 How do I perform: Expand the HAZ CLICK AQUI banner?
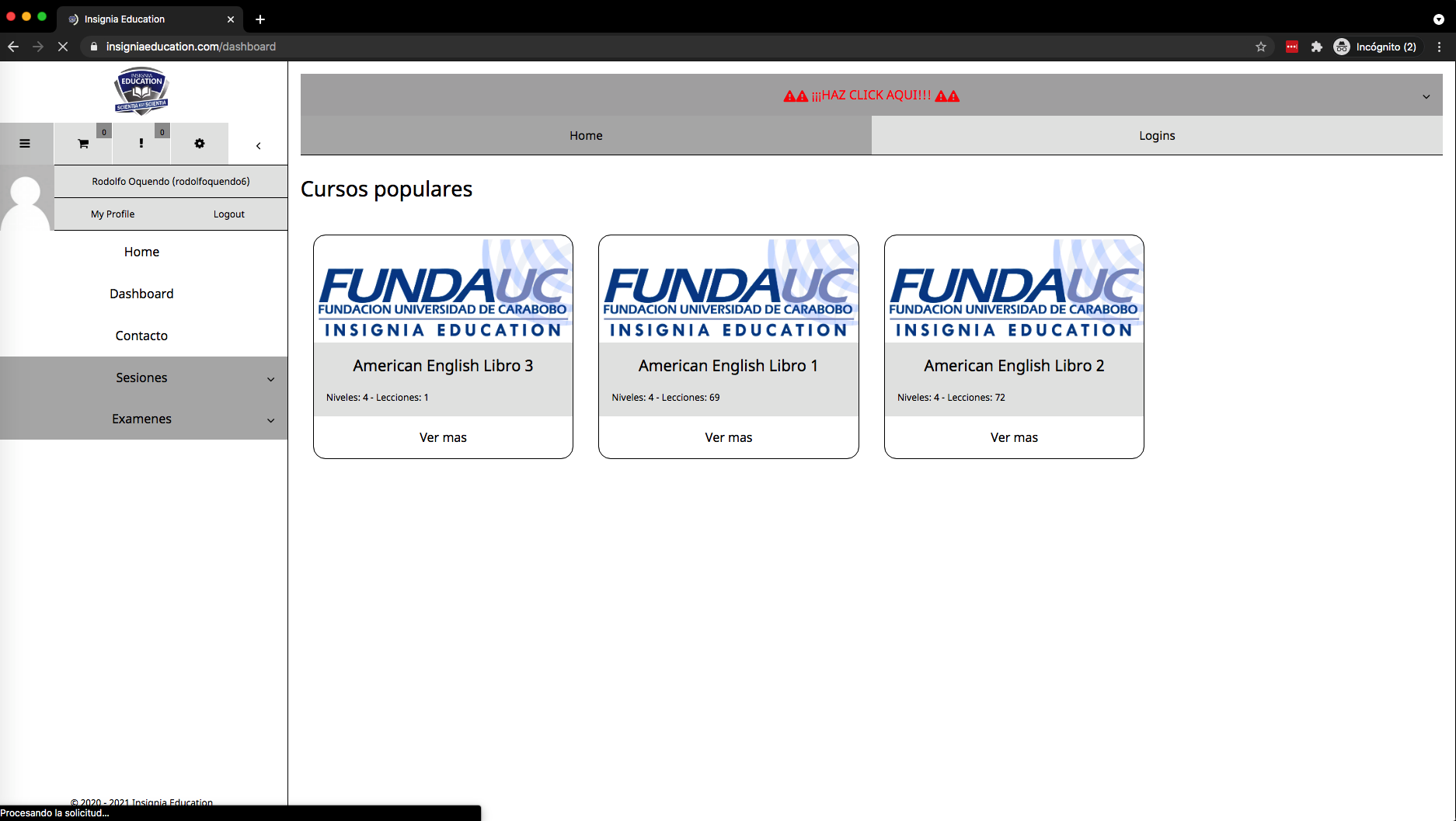tap(871, 96)
